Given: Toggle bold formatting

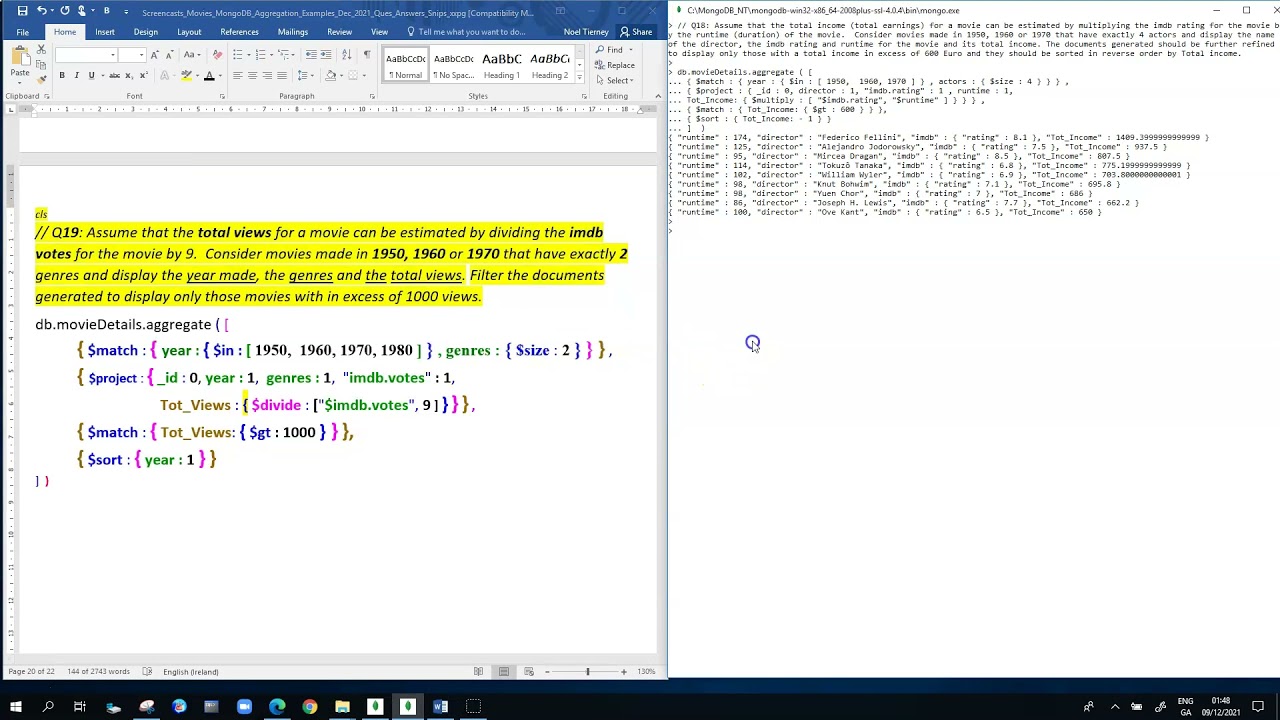Looking at the screenshot, I should pyautogui.click(x=62, y=76).
